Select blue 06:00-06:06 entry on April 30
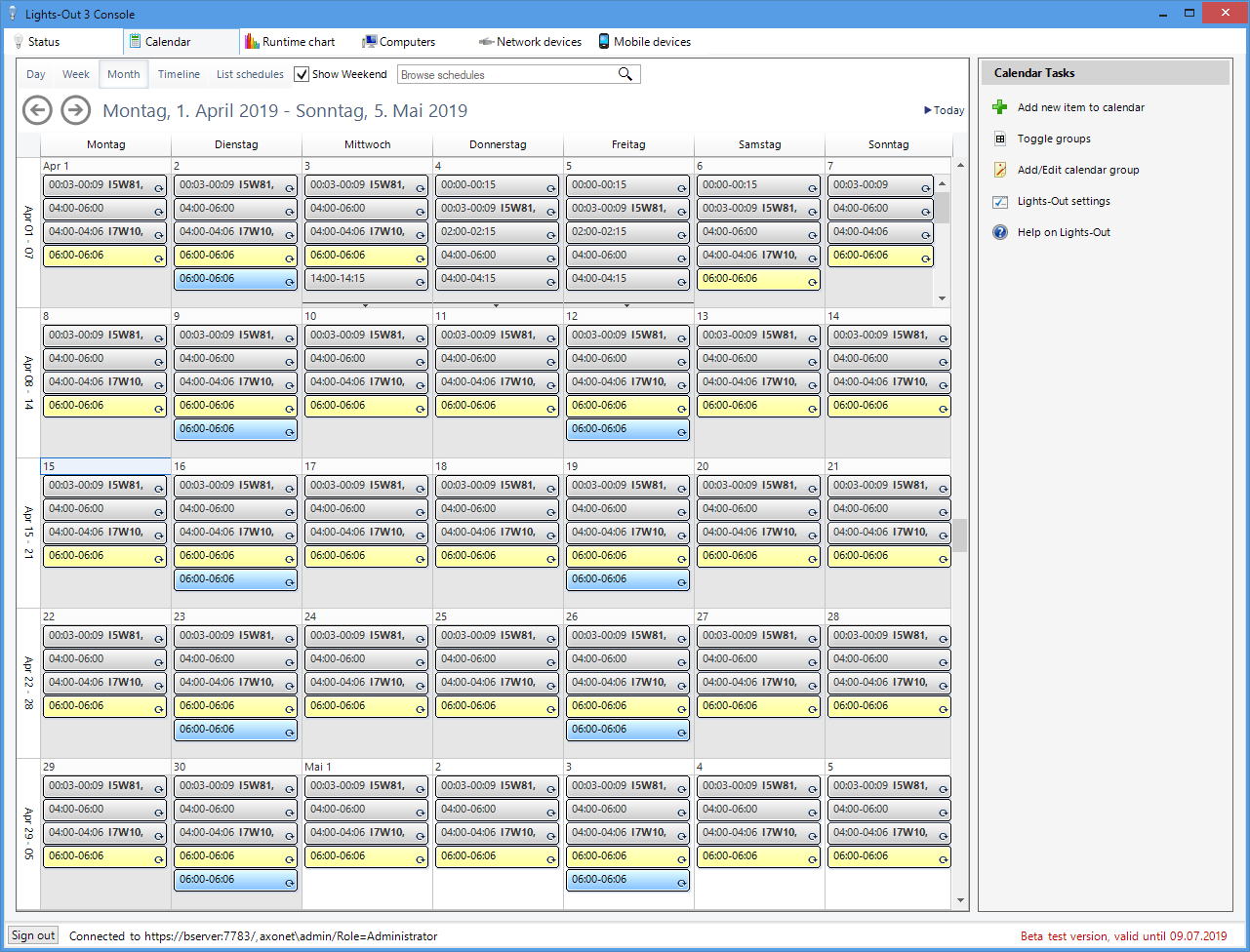The height and width of the screenshot is (952, 1250). click(x=235, y=880)
